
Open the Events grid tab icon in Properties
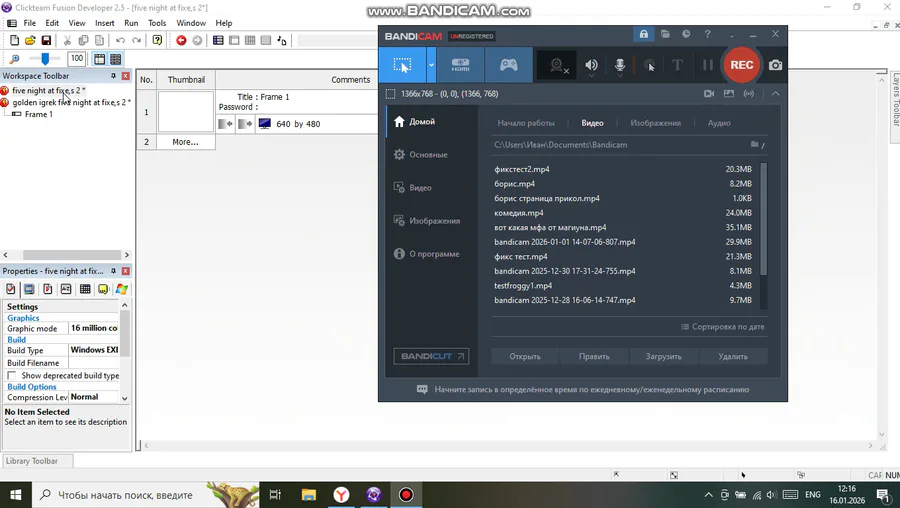click(85, 289)
